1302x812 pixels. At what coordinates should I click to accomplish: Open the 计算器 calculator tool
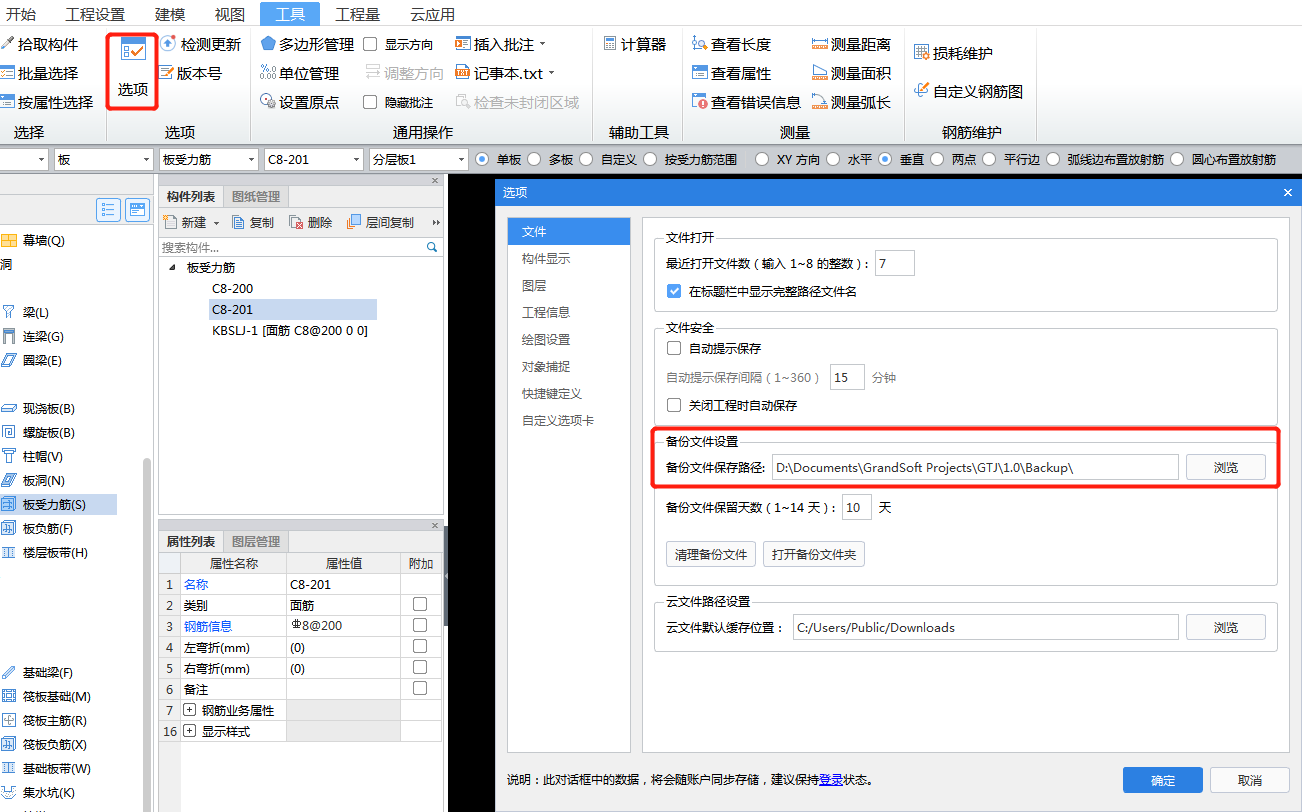coord(634,44)
